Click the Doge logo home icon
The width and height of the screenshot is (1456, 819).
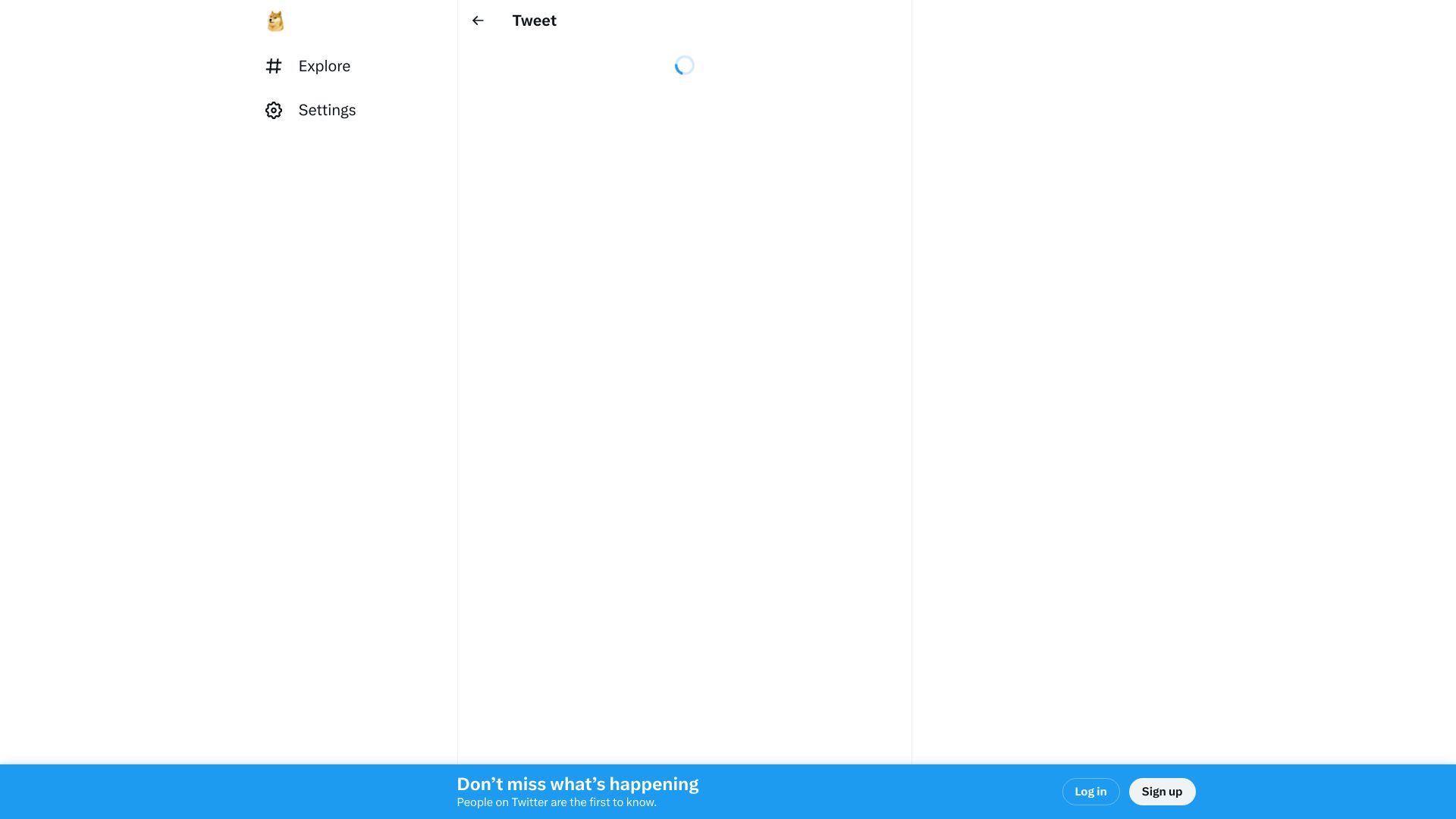tap(275, 21)
